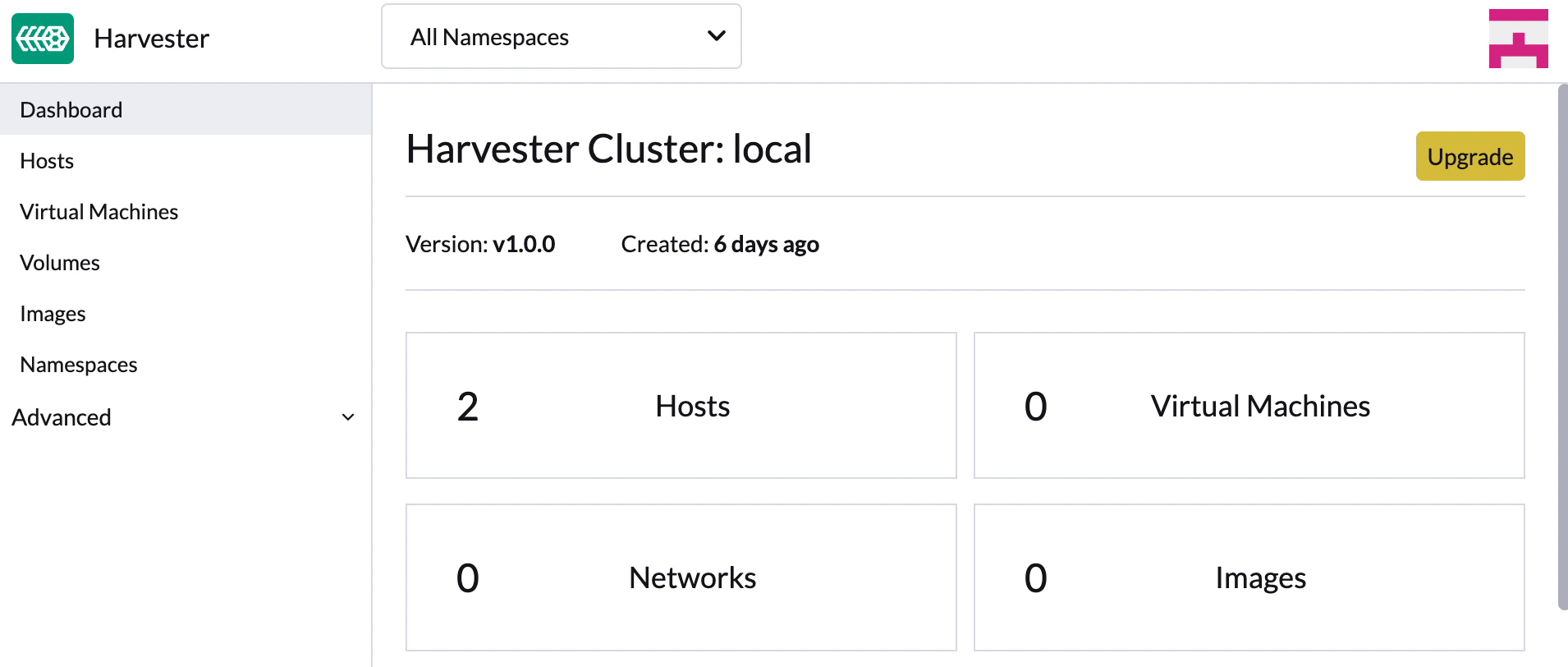Viewport: 1568px width, 667px height.
Task: Open Hosts in the sidebar
Action: point(47,161)
